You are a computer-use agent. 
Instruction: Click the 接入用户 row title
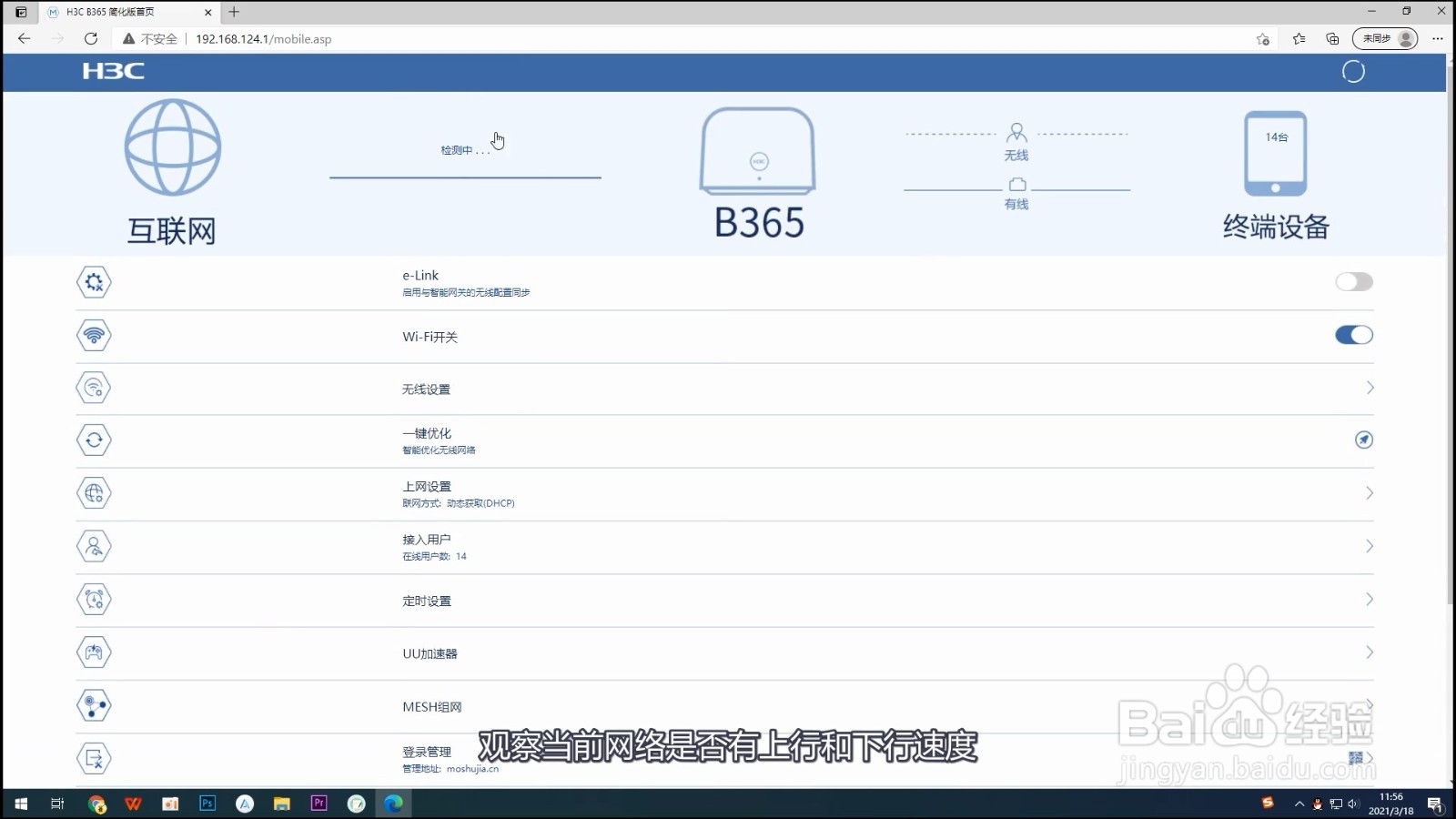click(427, 539)
